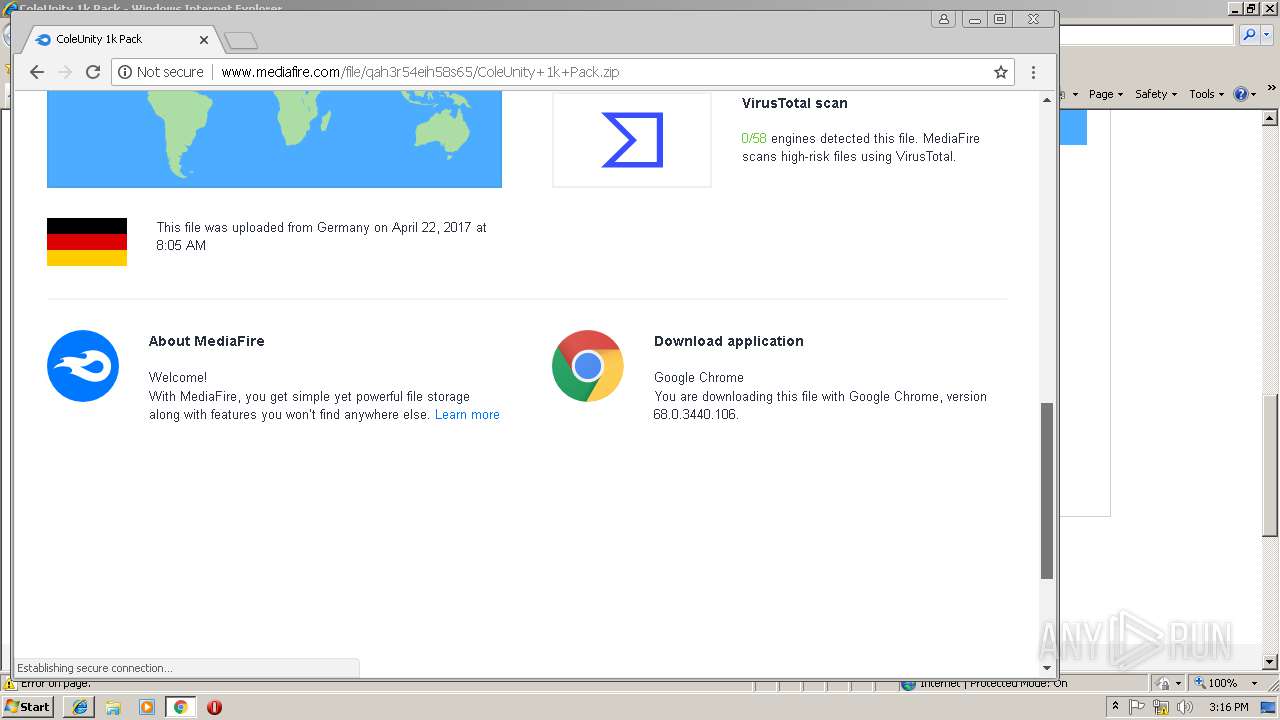Image resolution: width=1280 pixels, height=720 pixels.
Task: Click the Download application heading
Action: point(728,341)
